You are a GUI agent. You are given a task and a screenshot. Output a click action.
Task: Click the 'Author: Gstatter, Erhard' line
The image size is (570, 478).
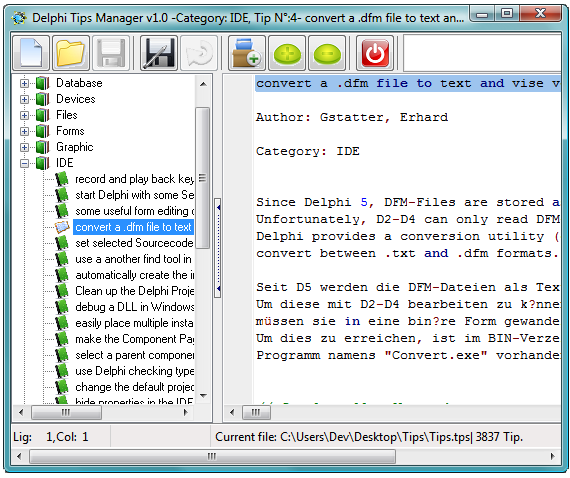coord(352,117)
